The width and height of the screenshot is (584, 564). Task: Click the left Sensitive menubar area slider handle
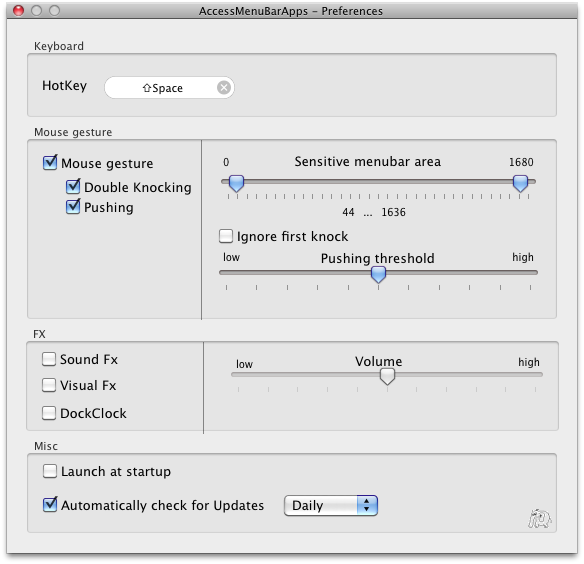[x=236, y=183]
